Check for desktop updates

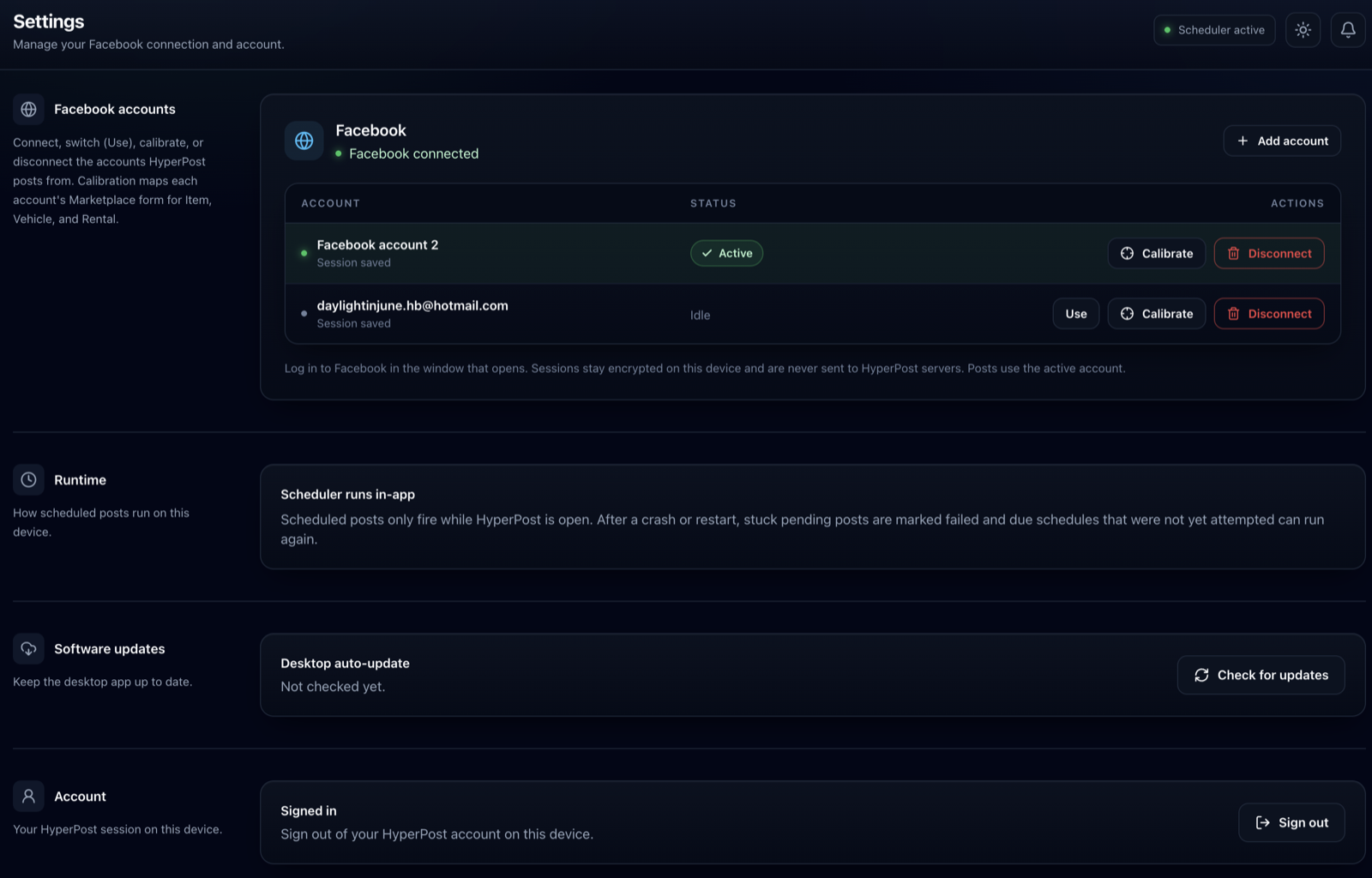click(1261, 675)
